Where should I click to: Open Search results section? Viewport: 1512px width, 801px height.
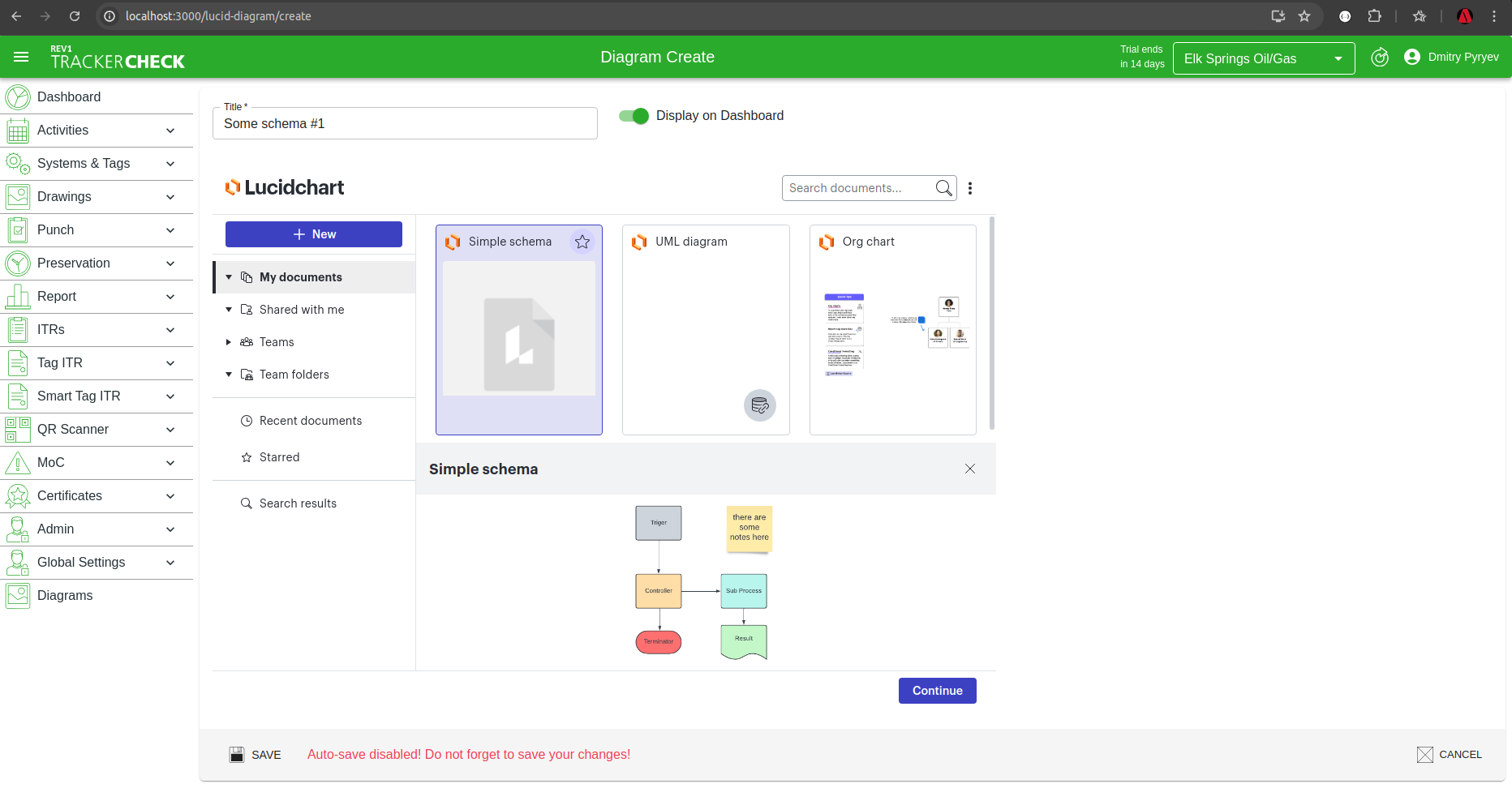click(x=298, y=503)
